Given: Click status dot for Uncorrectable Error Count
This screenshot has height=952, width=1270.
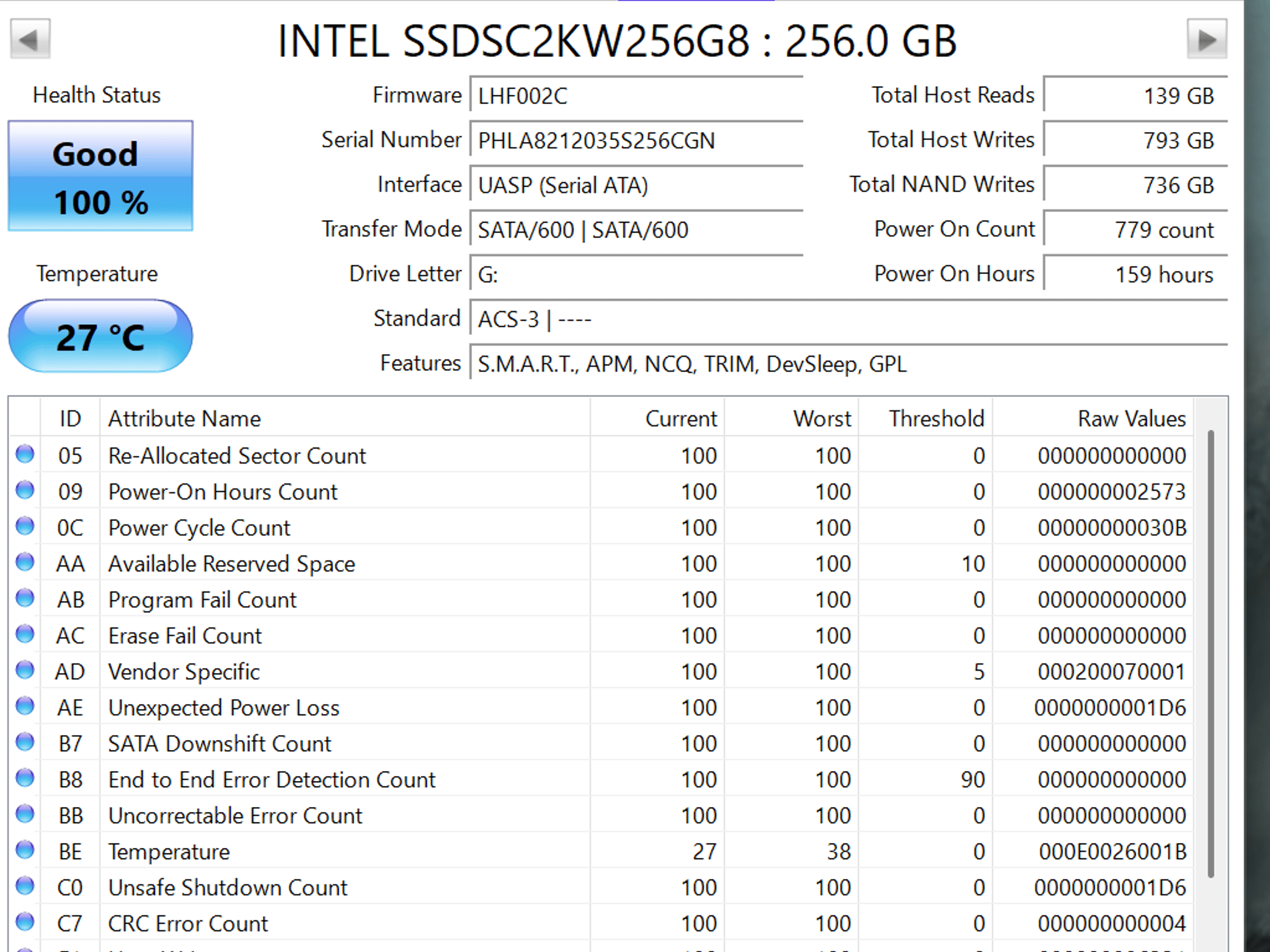Looking at the screenshot, I should [25, 814].
